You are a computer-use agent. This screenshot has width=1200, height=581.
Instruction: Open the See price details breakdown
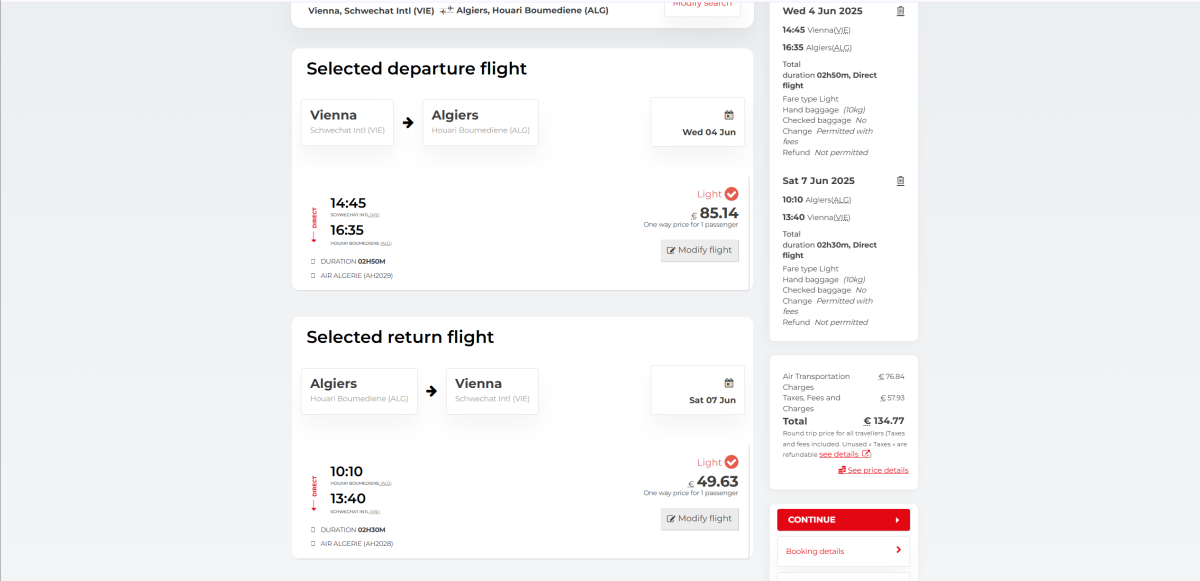873,470
